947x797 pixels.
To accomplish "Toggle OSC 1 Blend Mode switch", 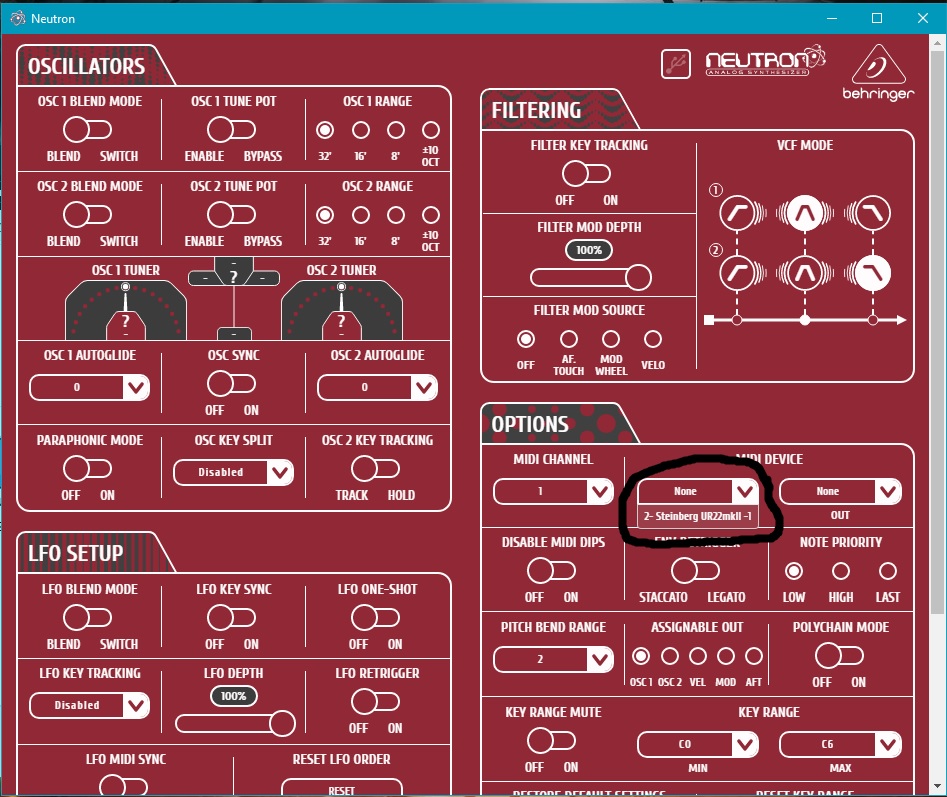I will 88,130.
